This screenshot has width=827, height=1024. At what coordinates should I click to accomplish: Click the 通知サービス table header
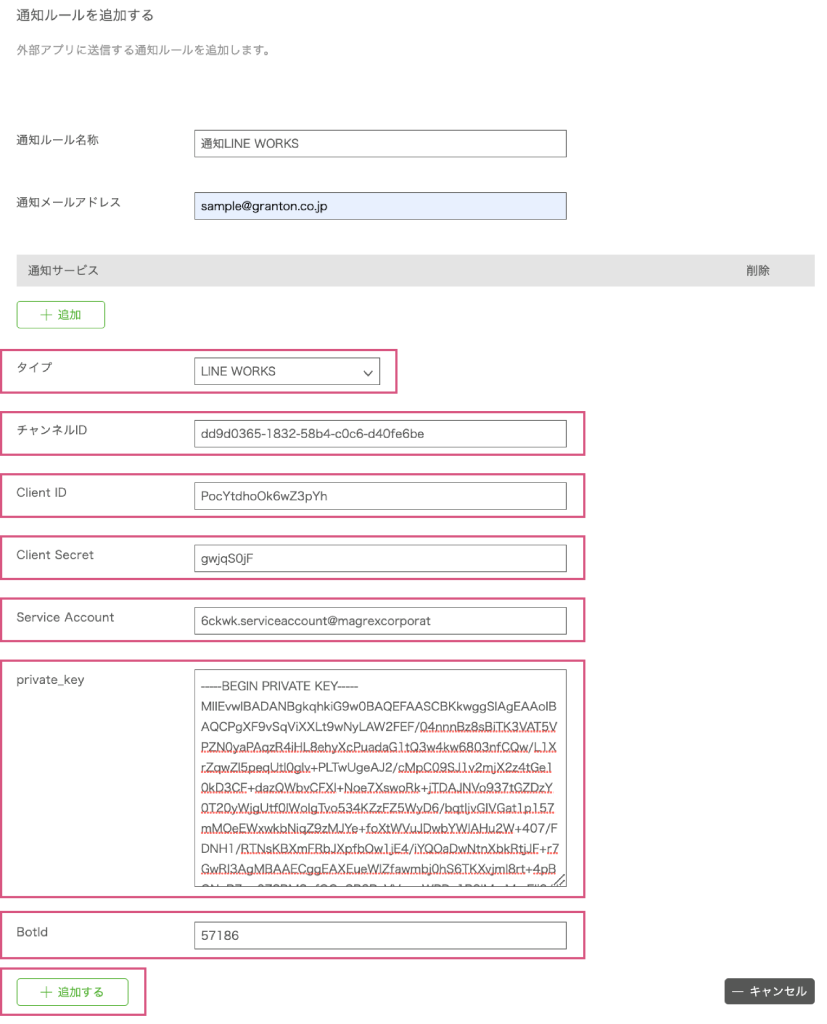point(63,270)
